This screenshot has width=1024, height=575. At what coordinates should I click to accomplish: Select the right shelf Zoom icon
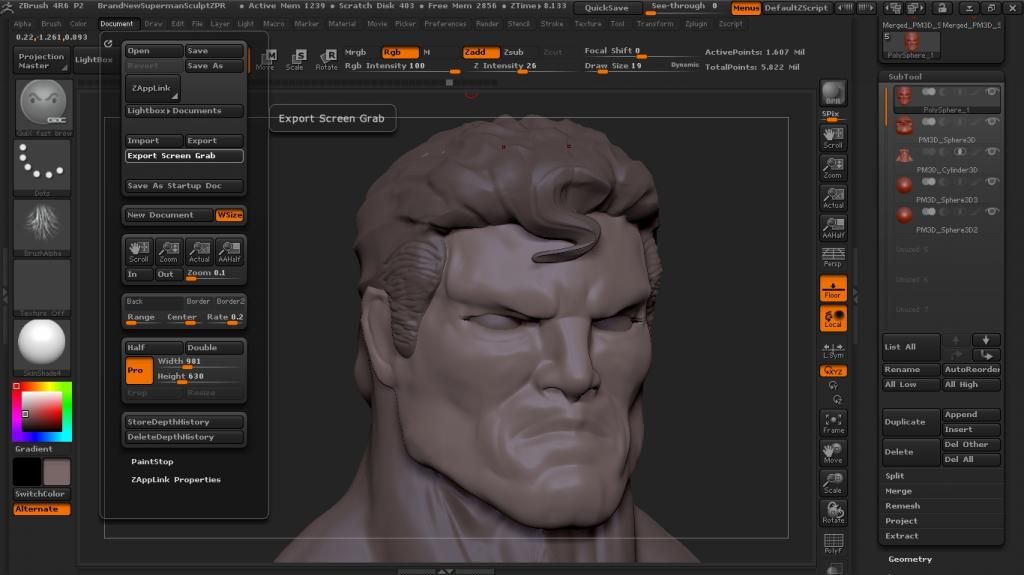(x=833, y=168)
